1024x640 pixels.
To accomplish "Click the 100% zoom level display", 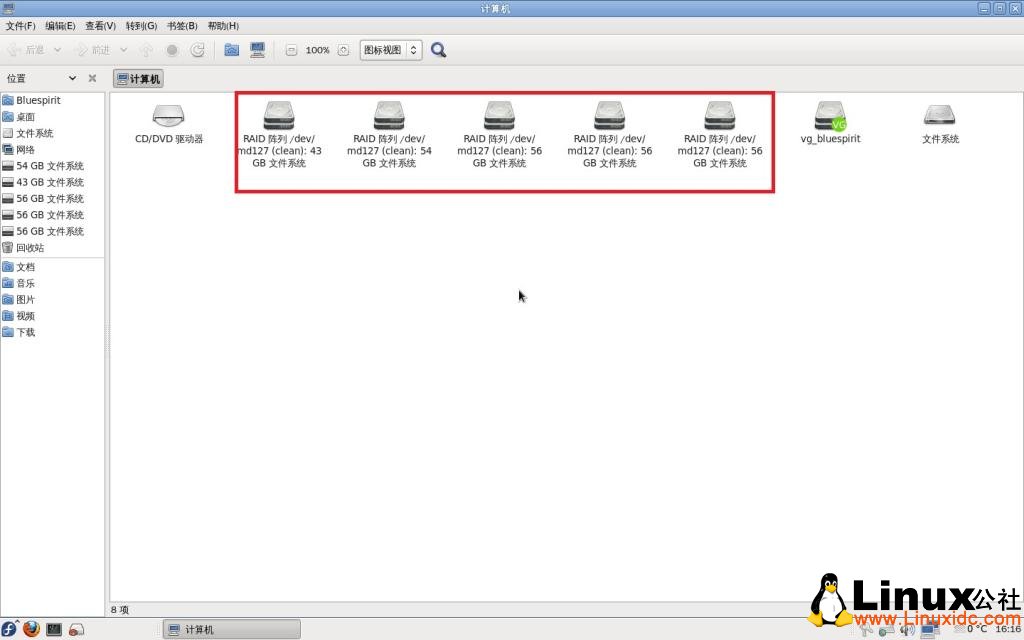I will (x=316, y=48).
